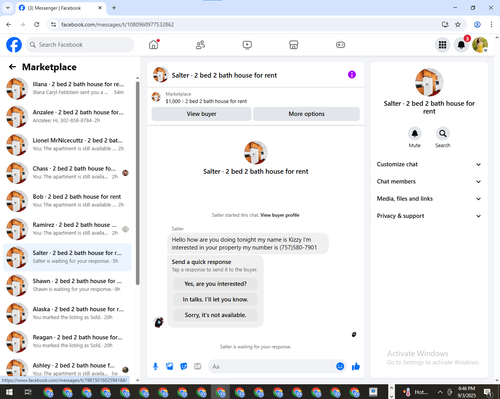500x399 pixels.
Task: Open the Reagan conversation
Action: pyautogui.click(x=67, y=342)
